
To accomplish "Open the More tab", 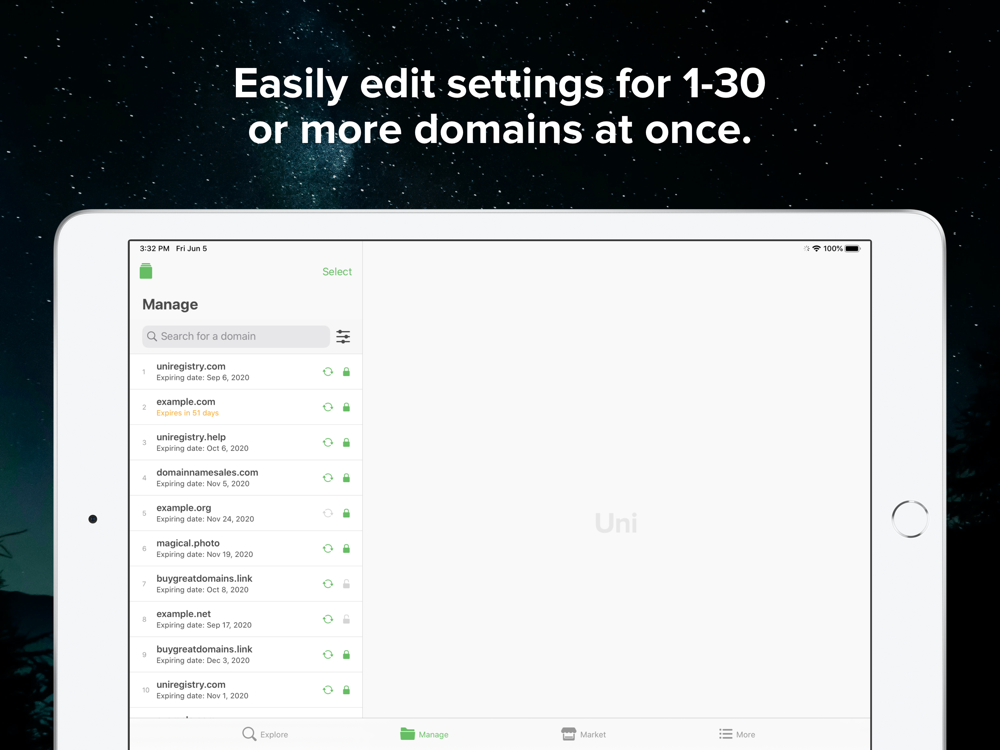I will pyautogui.click(x=737, y=734).
